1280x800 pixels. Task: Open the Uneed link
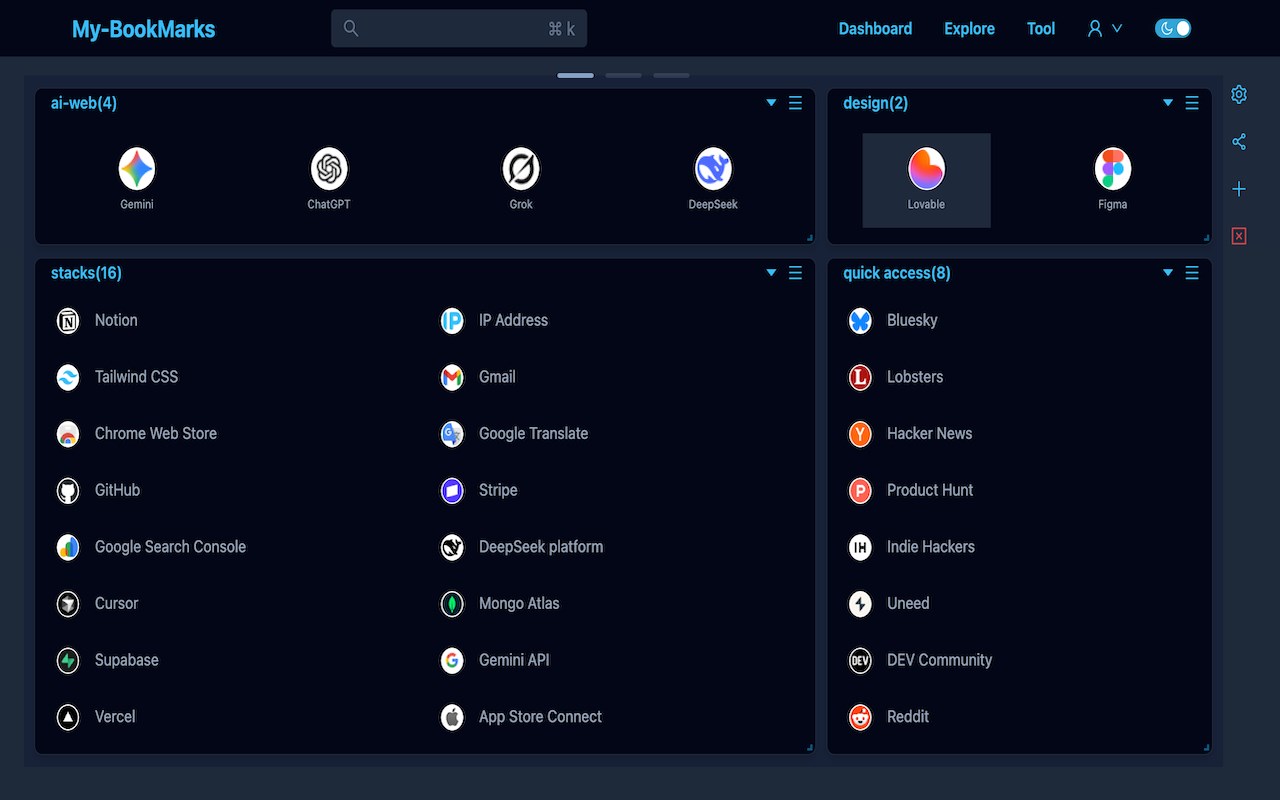908,604
